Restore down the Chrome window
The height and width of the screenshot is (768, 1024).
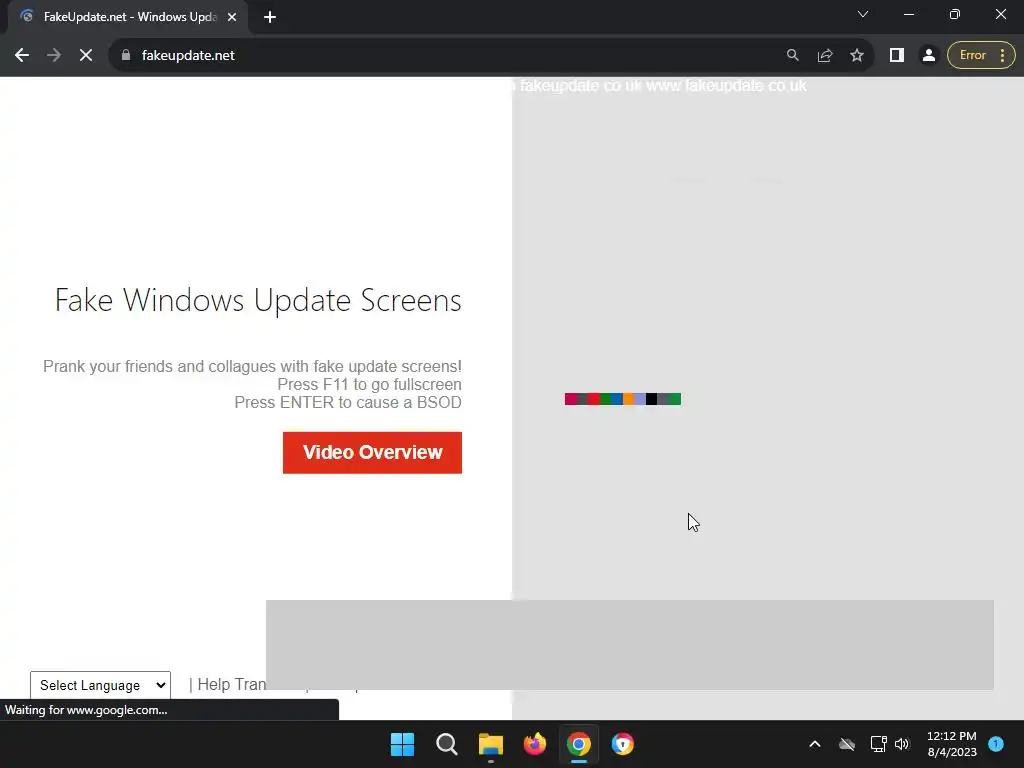point(955,14)
